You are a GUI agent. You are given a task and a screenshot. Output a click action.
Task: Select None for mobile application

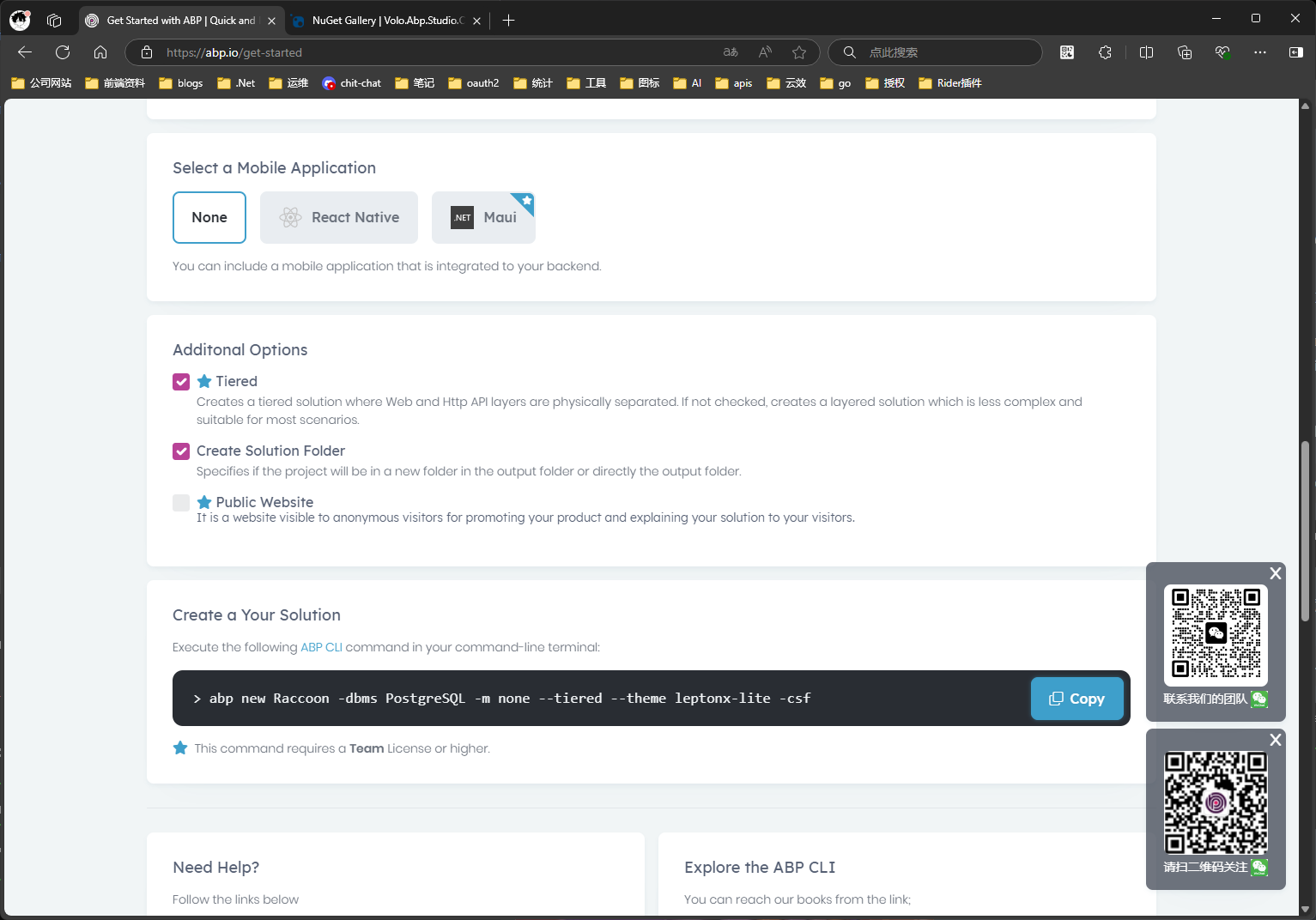pyautogui.click(x=209, y=217)
